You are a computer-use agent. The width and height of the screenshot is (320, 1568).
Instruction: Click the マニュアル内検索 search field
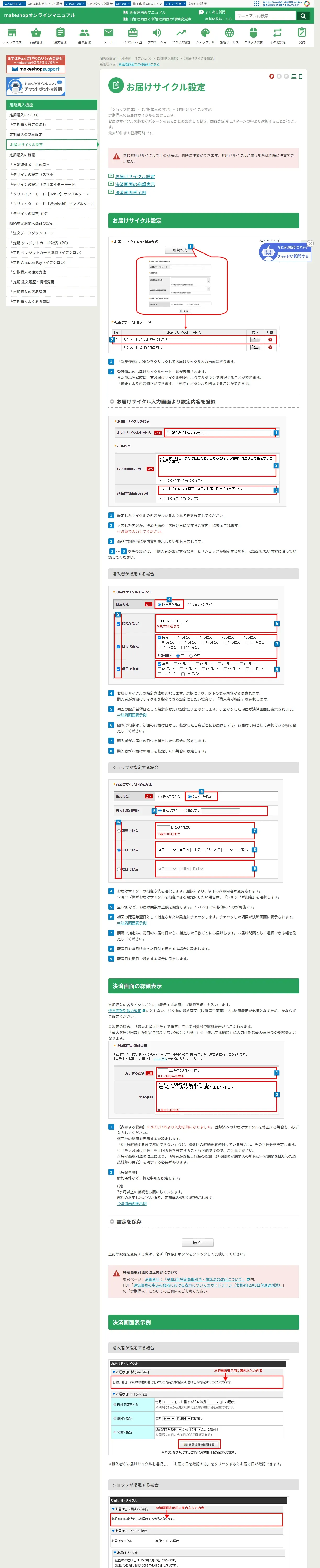coord(265,16)
